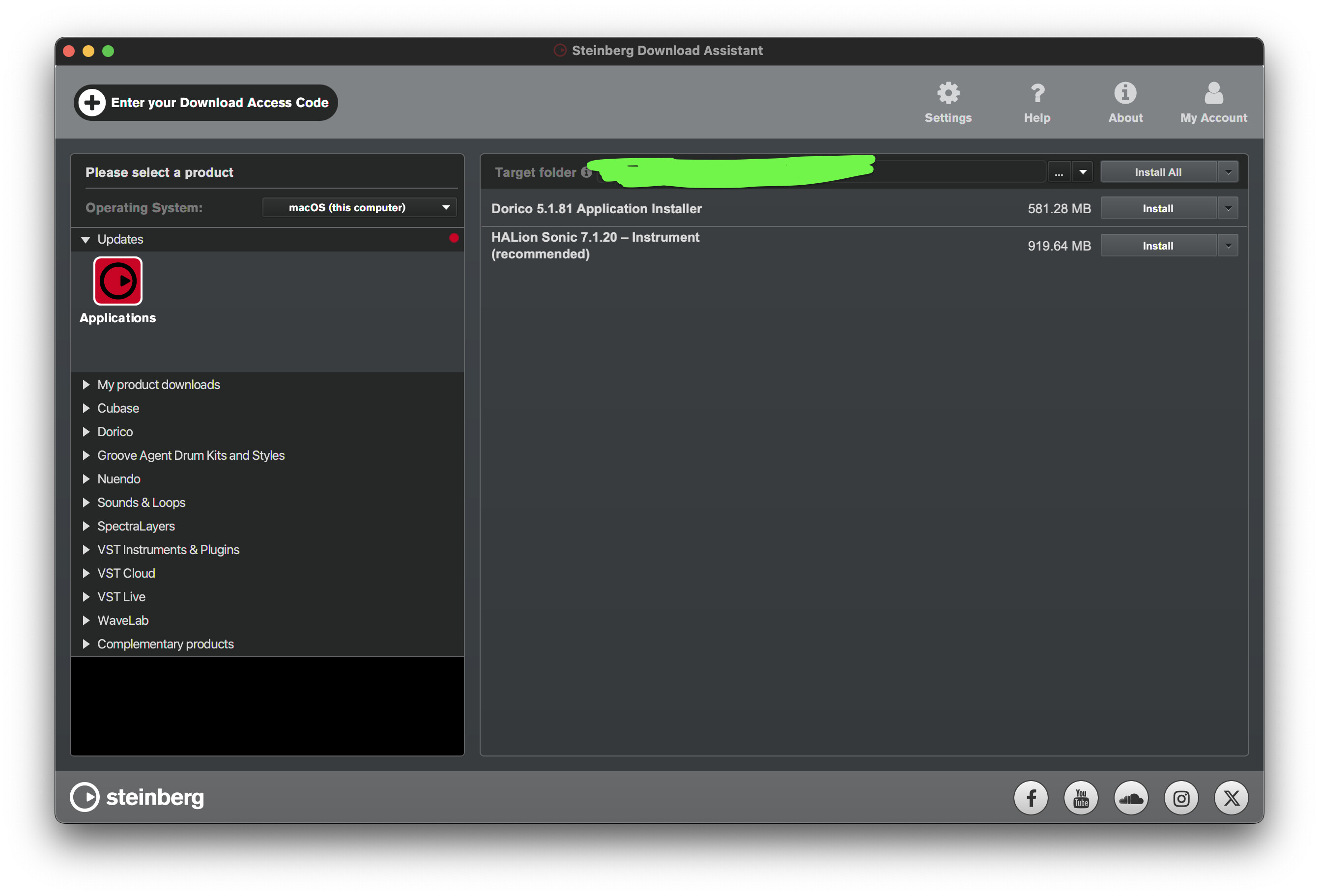Open the SoundCloud social icon
1319x896 pixels.
pos(1131,798)
